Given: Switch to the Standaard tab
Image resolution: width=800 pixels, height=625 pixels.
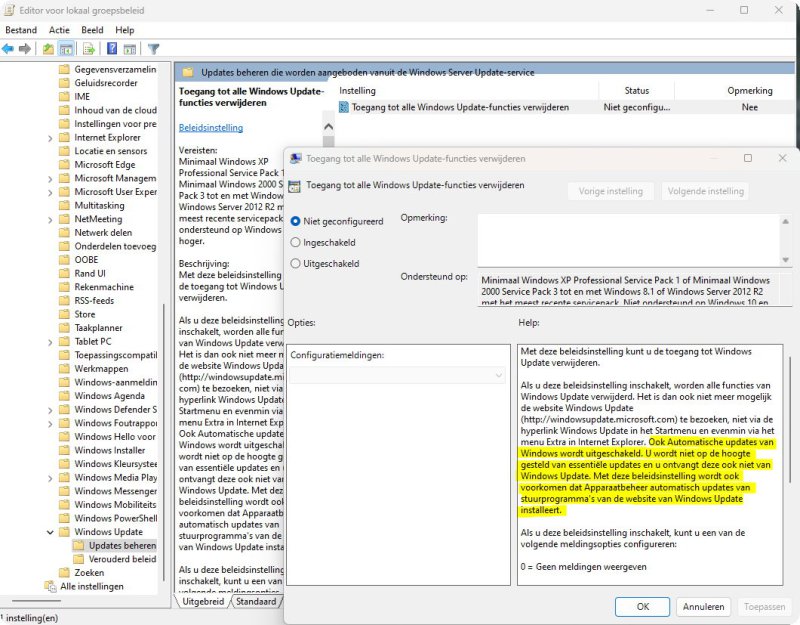Looking at the screenshot, I should coord(256,602).
